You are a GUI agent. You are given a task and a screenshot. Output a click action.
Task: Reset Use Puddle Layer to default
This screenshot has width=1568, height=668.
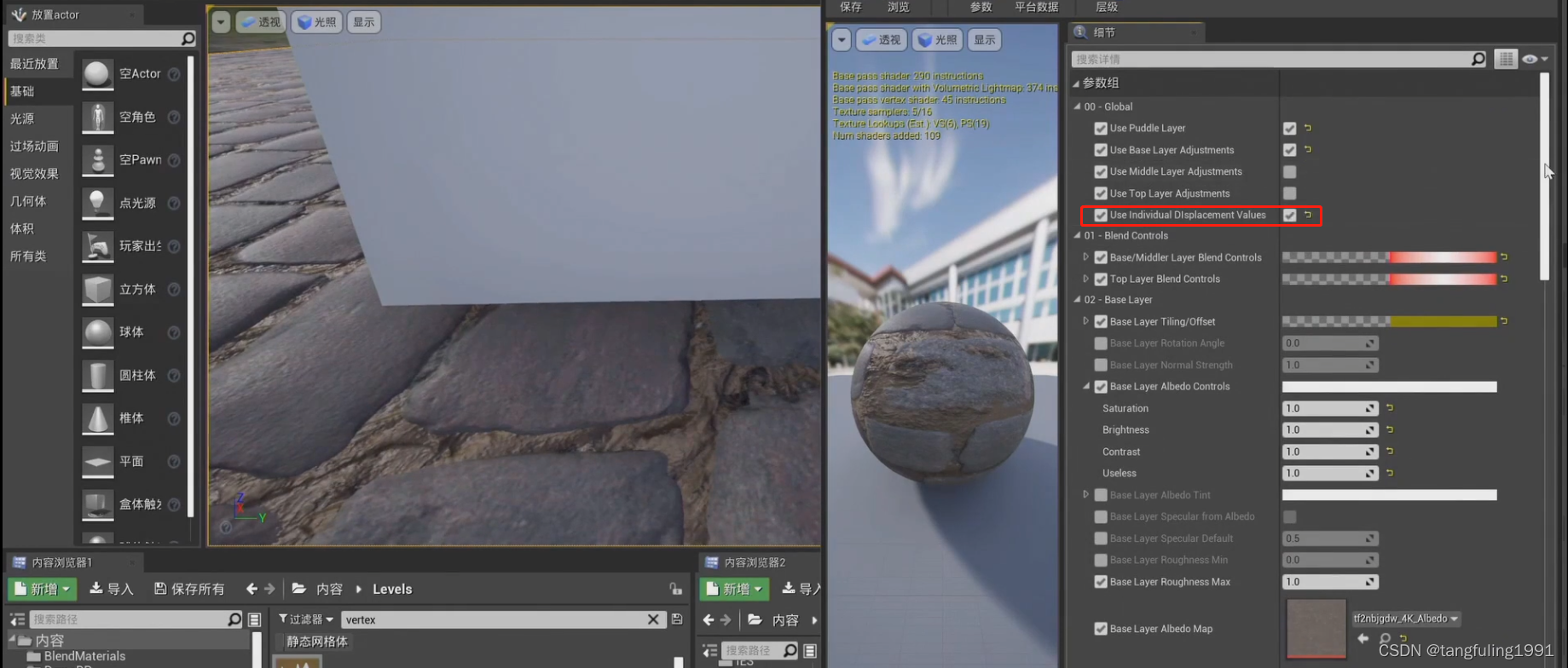click(1308, 128)
